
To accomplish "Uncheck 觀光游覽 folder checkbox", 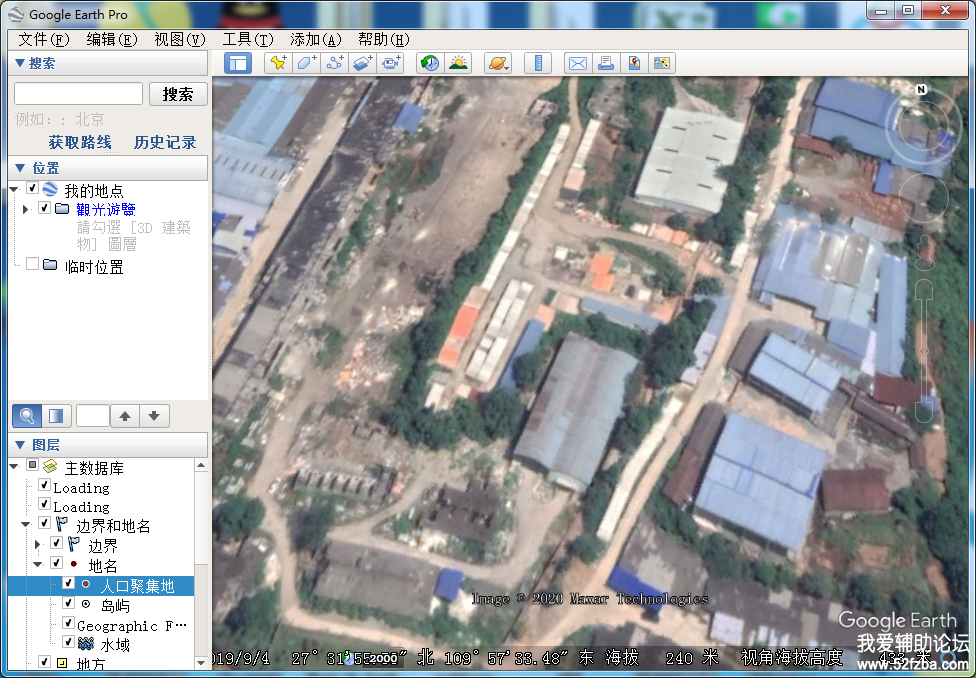I will [x=44, y=207].
